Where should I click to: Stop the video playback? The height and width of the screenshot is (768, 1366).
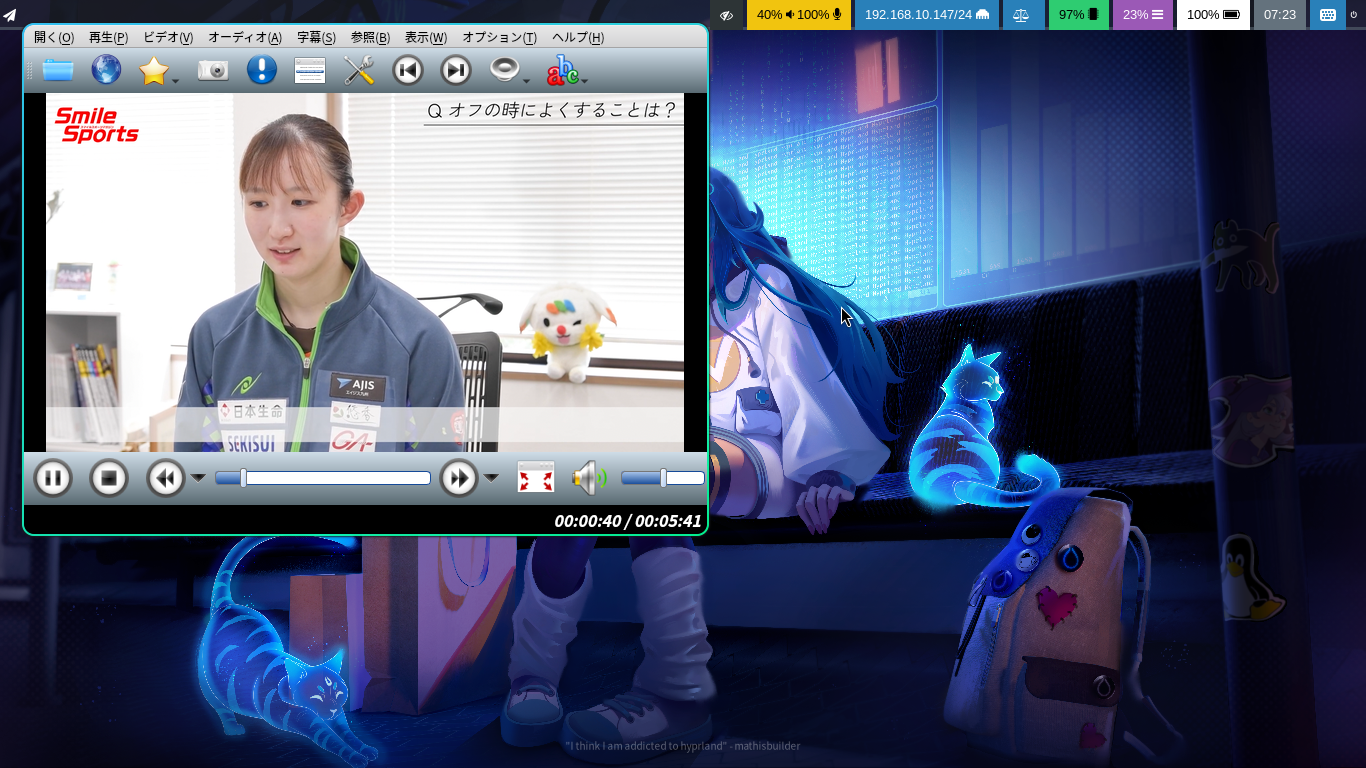pyautogui.click(x=109, y=478)
